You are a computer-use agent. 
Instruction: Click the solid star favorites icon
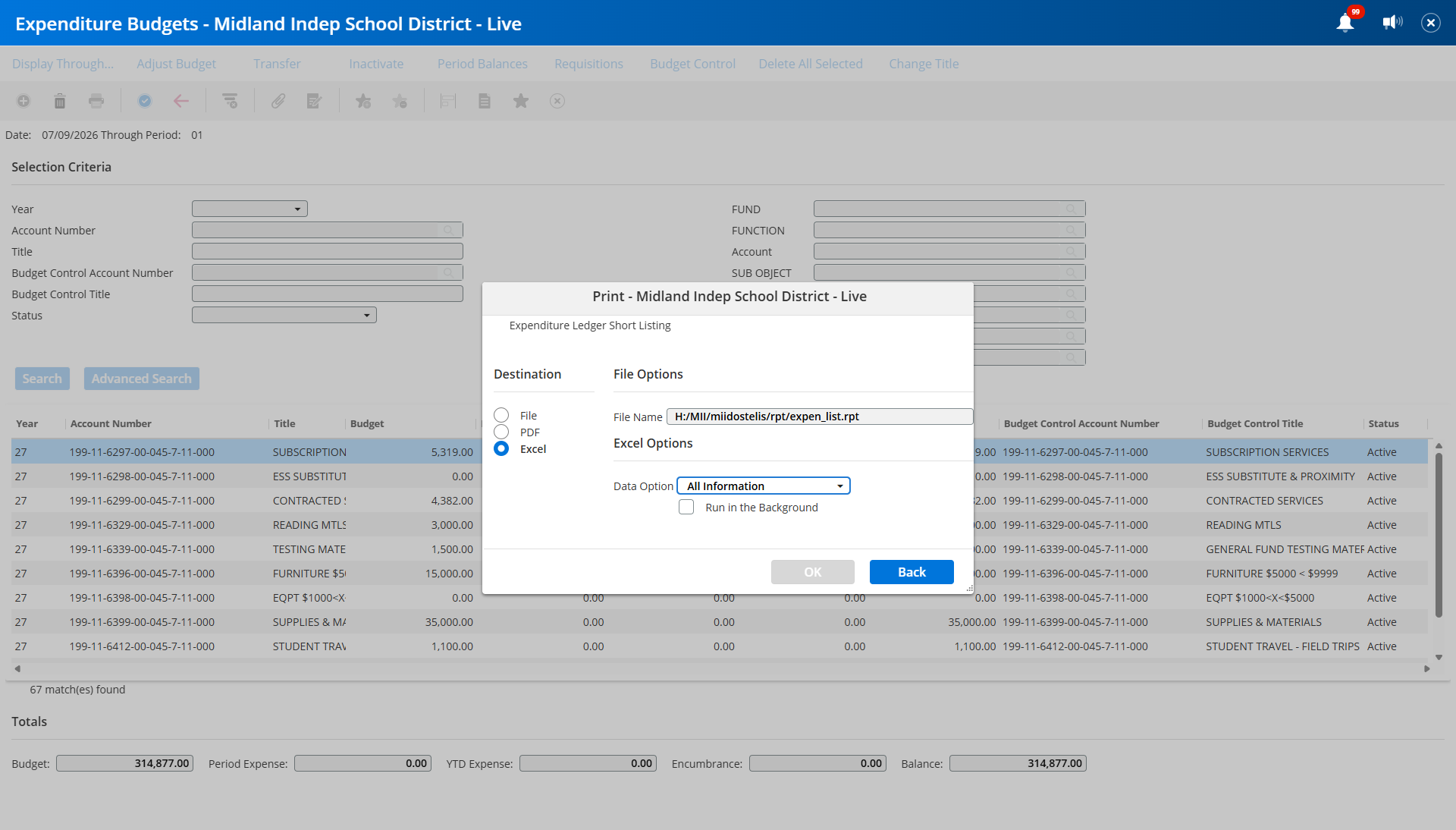coord(521,101)
